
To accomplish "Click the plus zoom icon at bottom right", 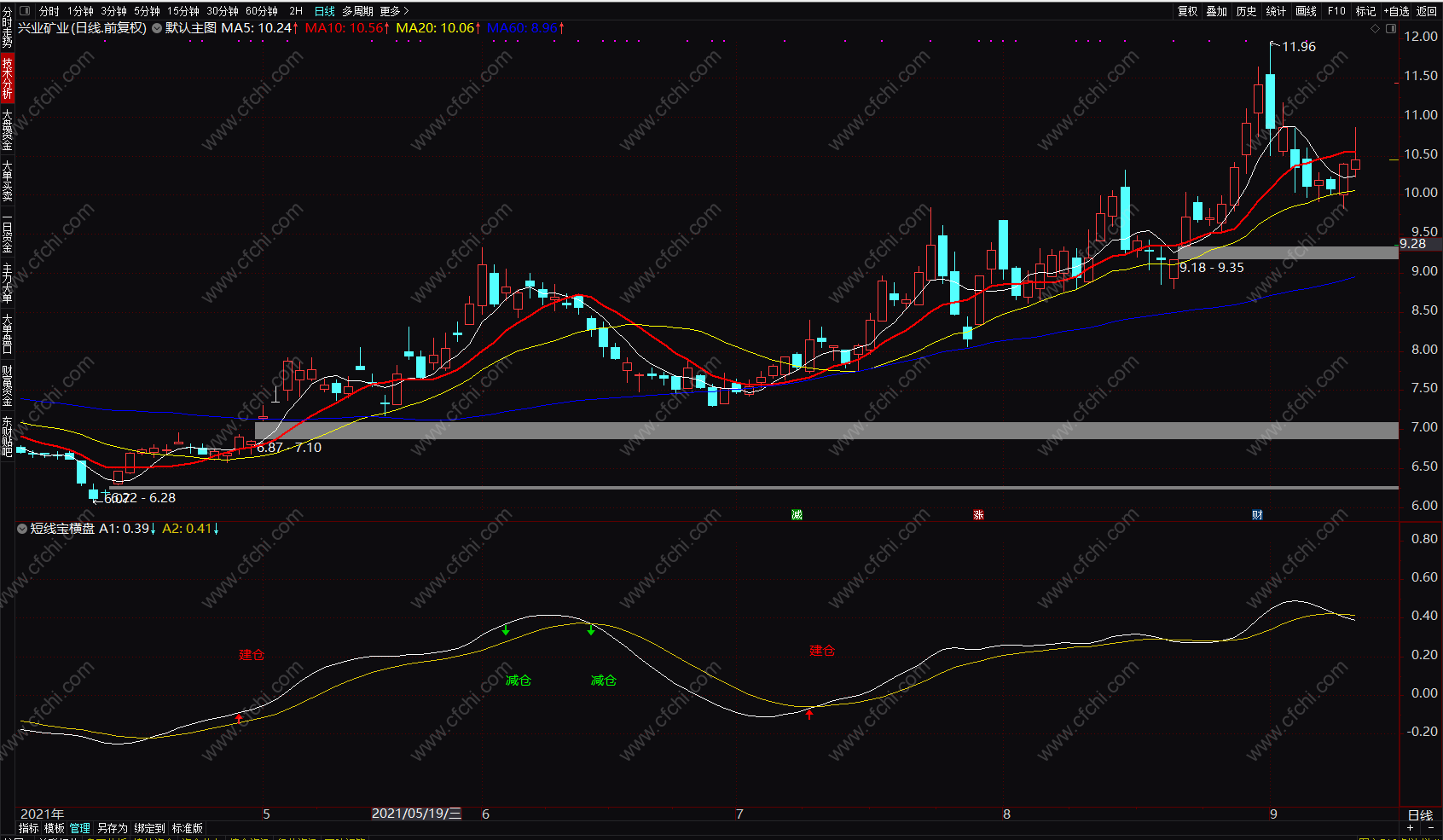I will (1410, 828).
